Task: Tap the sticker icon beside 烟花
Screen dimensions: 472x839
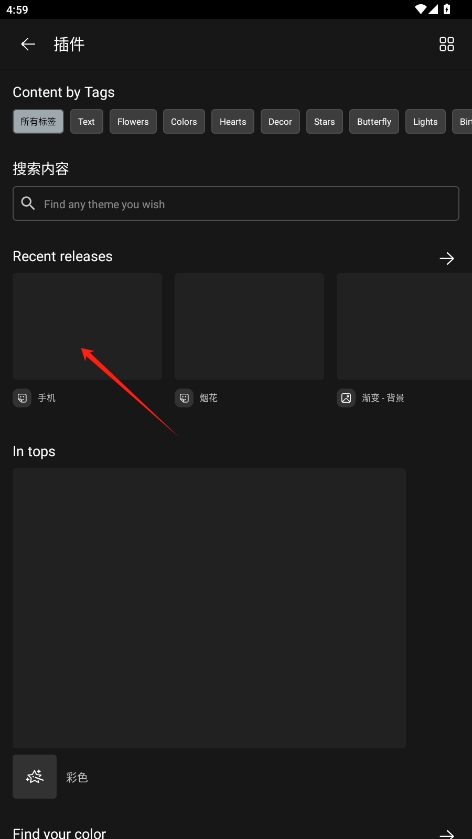Action: [184, 398]
